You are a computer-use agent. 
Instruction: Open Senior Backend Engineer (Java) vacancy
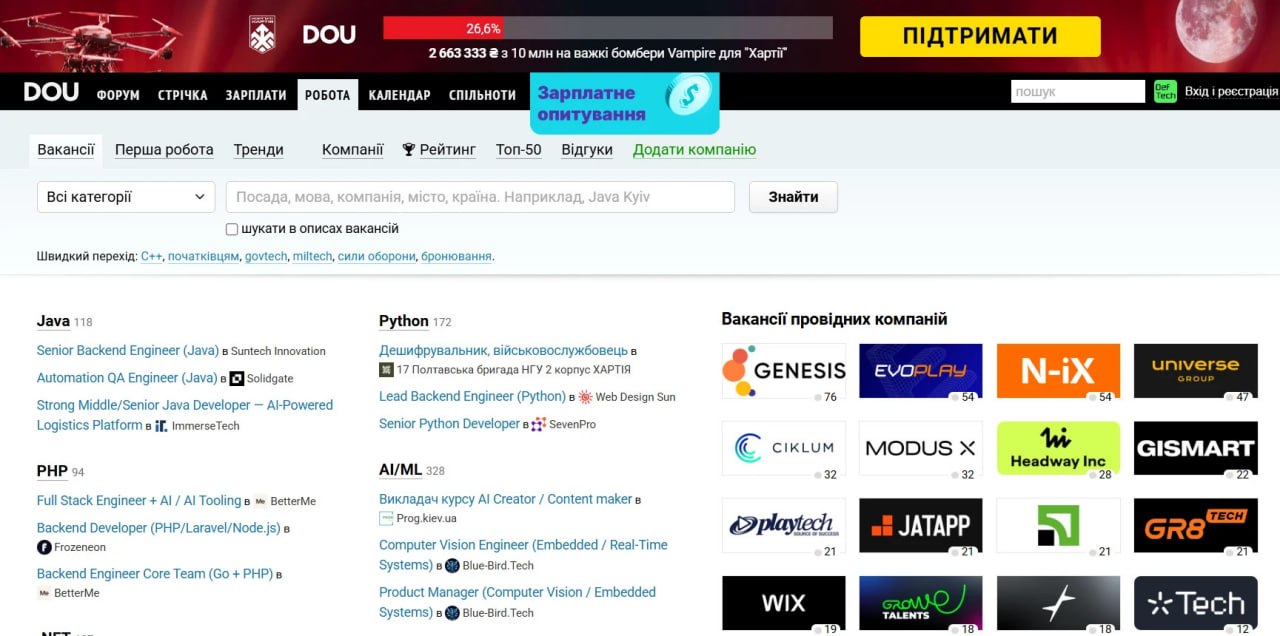click(x=128, y=350)
